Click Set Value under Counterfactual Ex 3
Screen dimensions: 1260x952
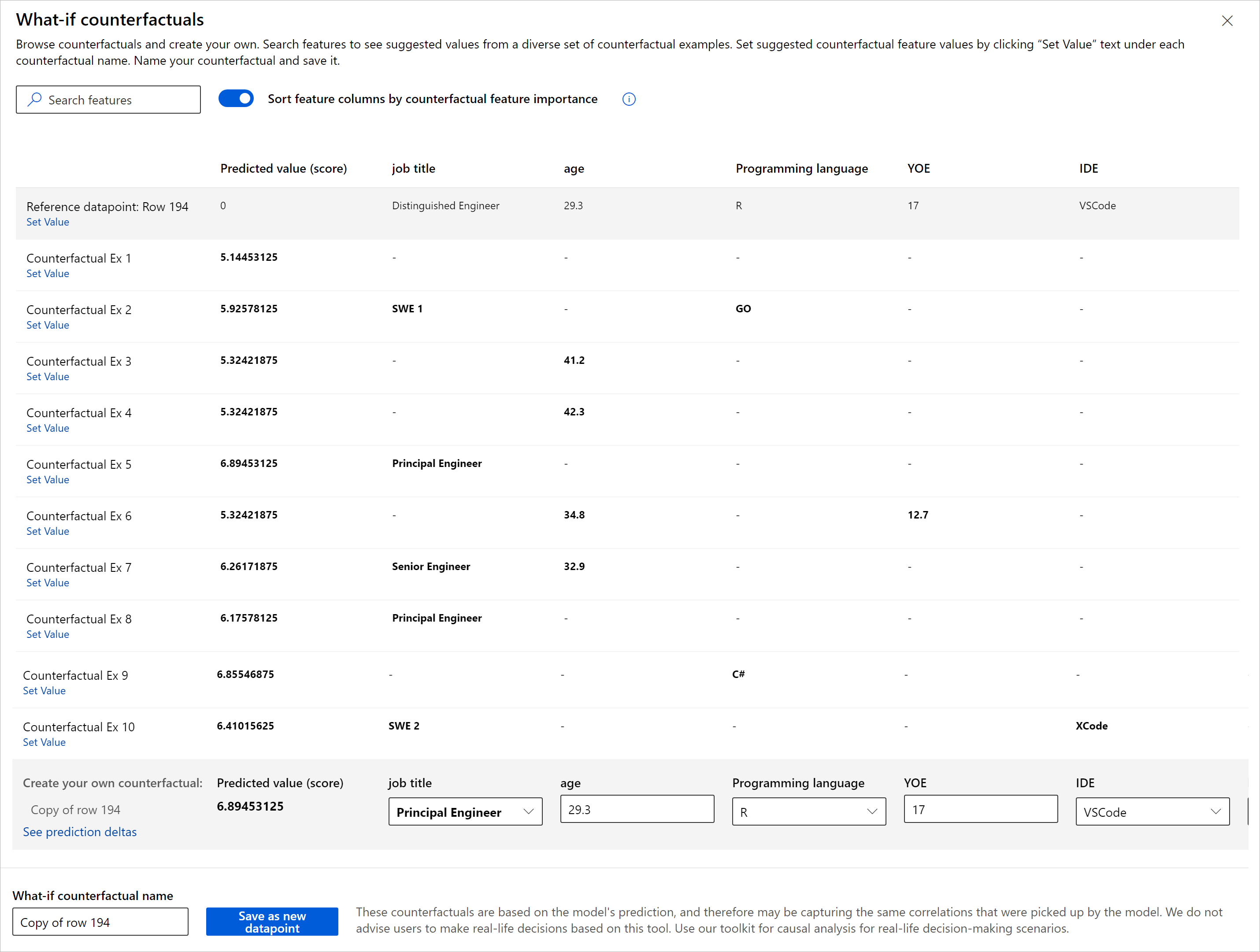pyautogui.click(x=48, y=377)
